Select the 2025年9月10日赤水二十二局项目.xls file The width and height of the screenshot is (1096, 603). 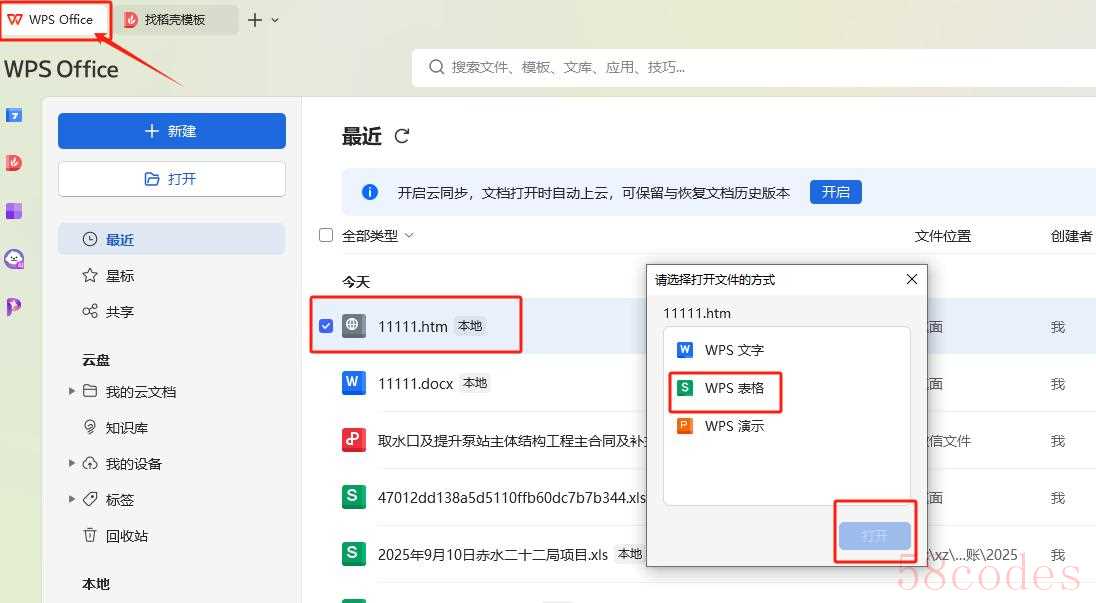coord(493,555)
